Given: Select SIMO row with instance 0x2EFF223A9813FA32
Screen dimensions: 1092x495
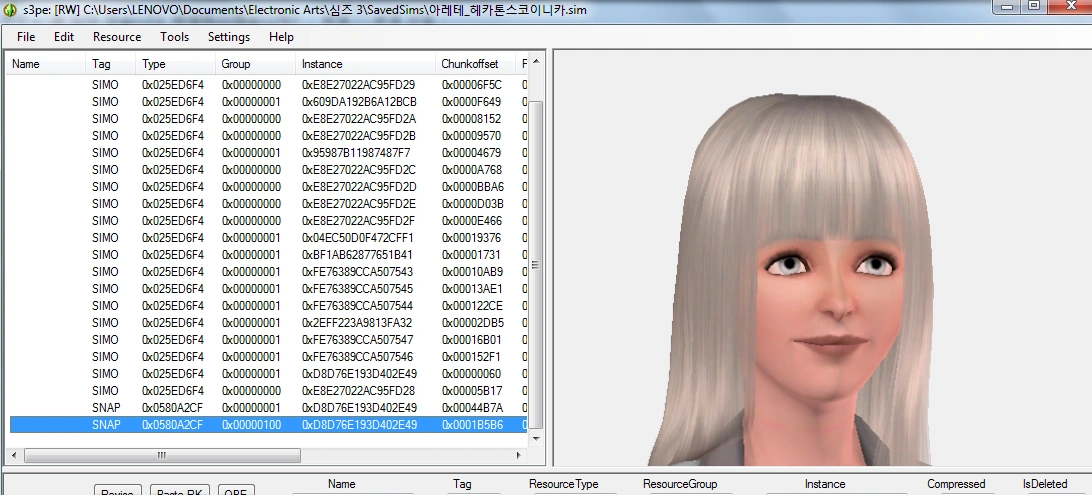Looking at the screenshot, I should click(x=268, y=322).
